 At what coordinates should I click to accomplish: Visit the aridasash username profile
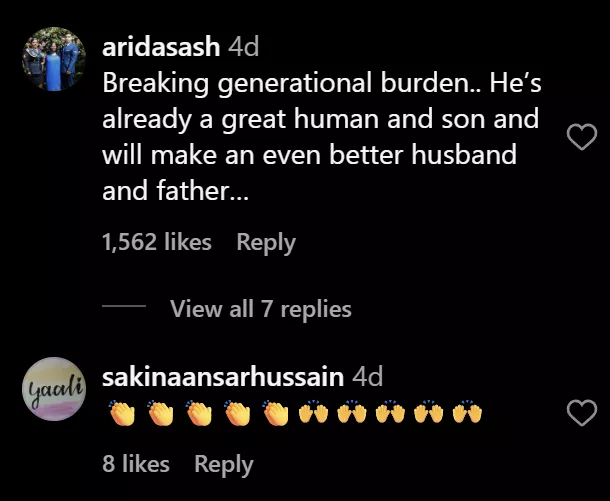[161, 47]
